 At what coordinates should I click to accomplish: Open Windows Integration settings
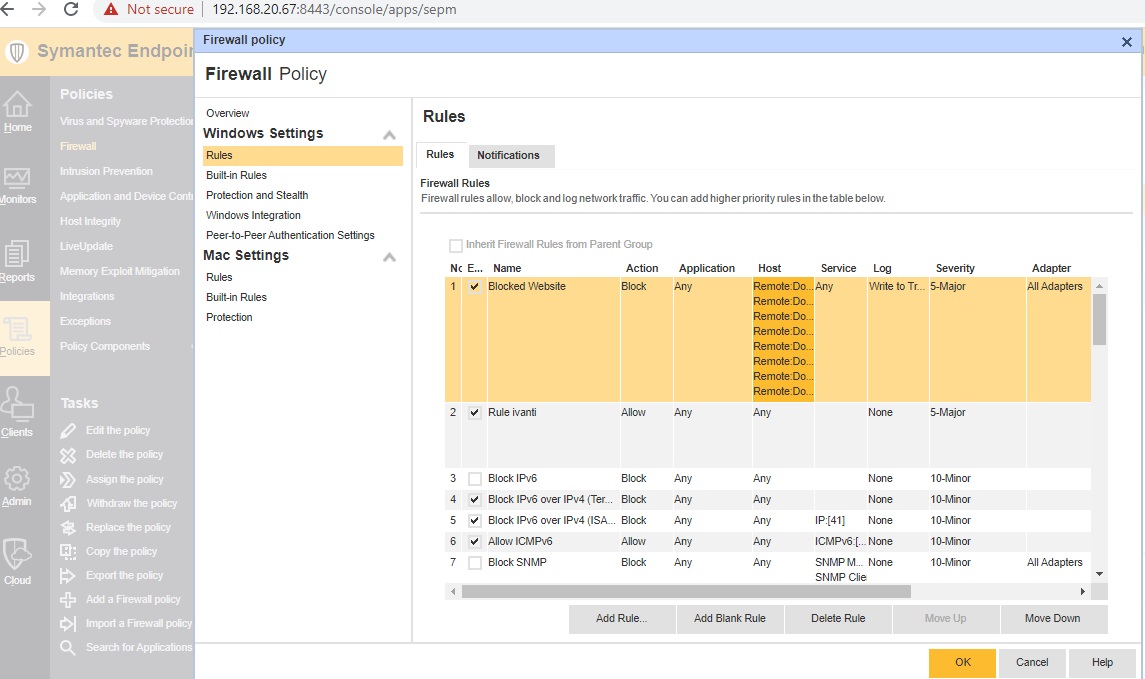253,215
